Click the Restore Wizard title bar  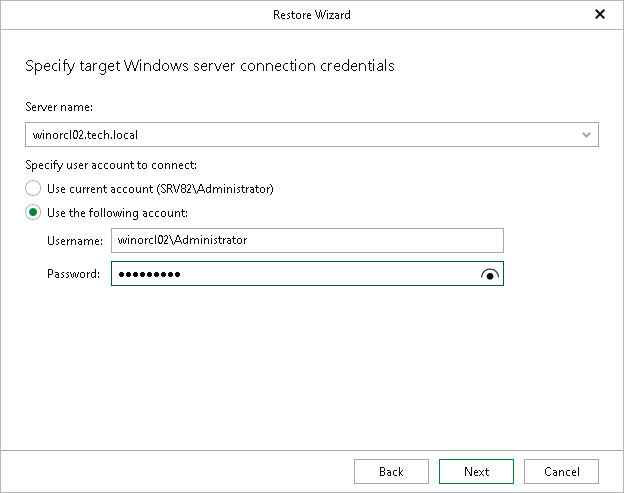312,15
